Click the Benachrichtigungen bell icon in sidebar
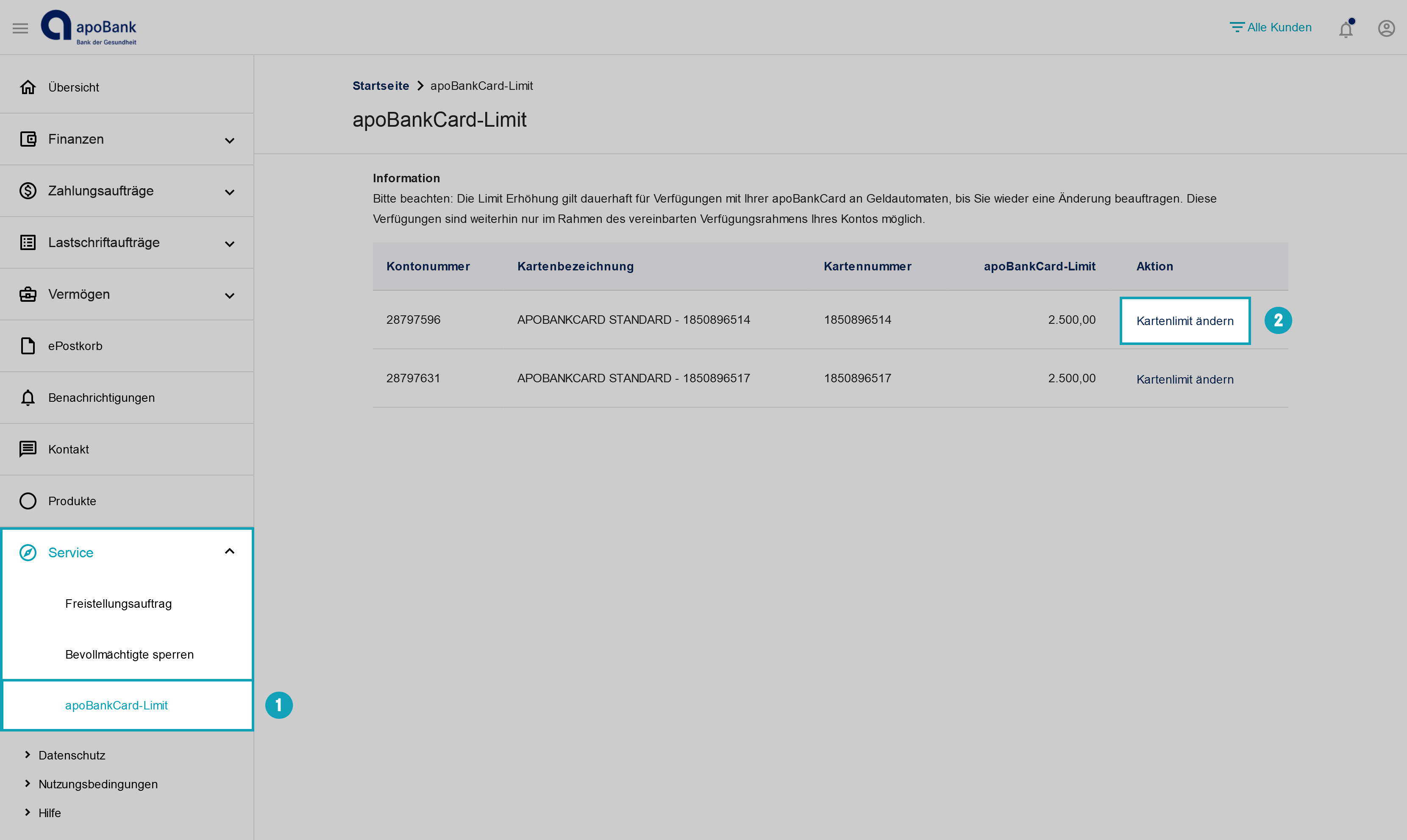 pos(28,398)
